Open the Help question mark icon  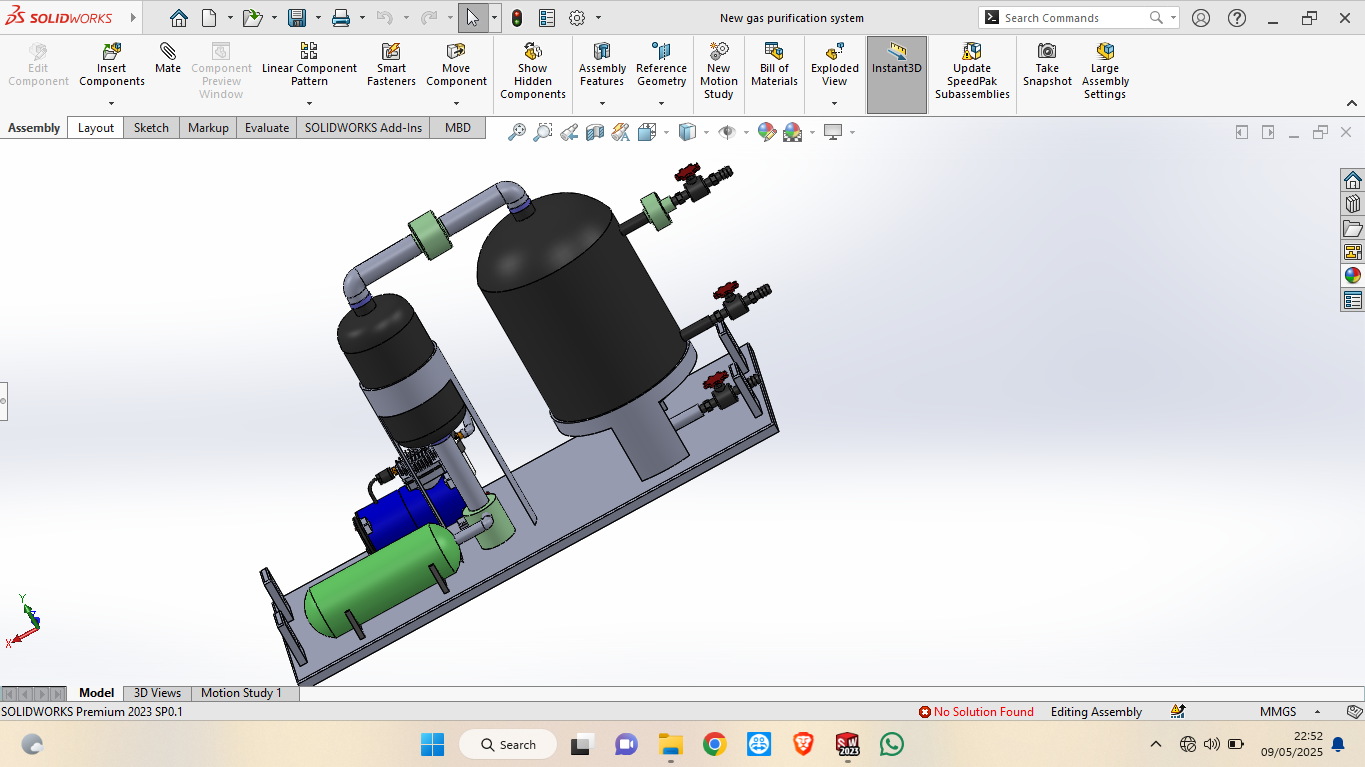1237,18
